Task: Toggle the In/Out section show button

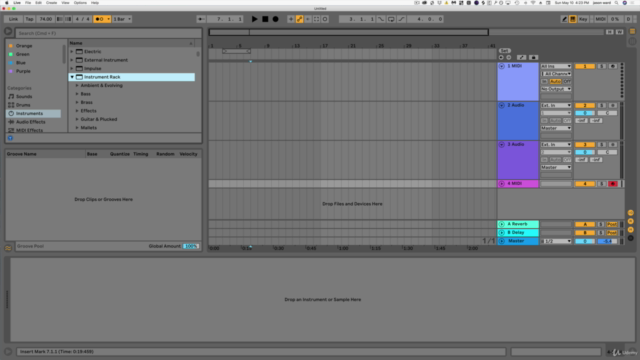Action: point(631,213)
